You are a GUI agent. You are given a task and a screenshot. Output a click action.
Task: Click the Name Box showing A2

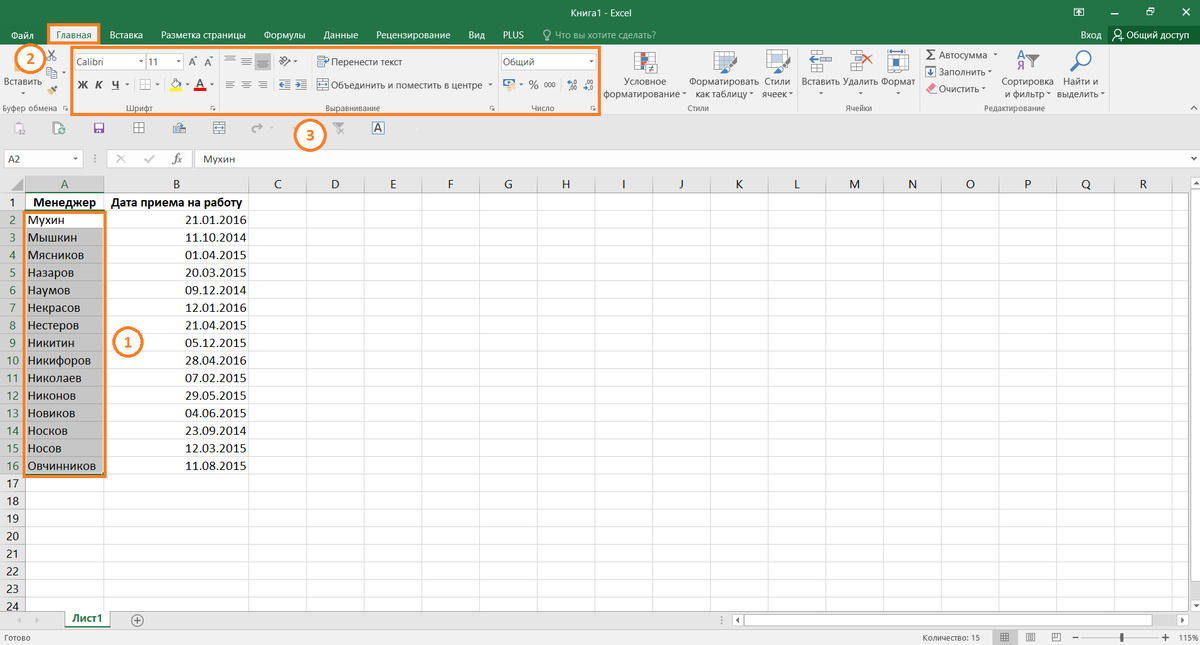pyautogui.click(x=43, y=159)
